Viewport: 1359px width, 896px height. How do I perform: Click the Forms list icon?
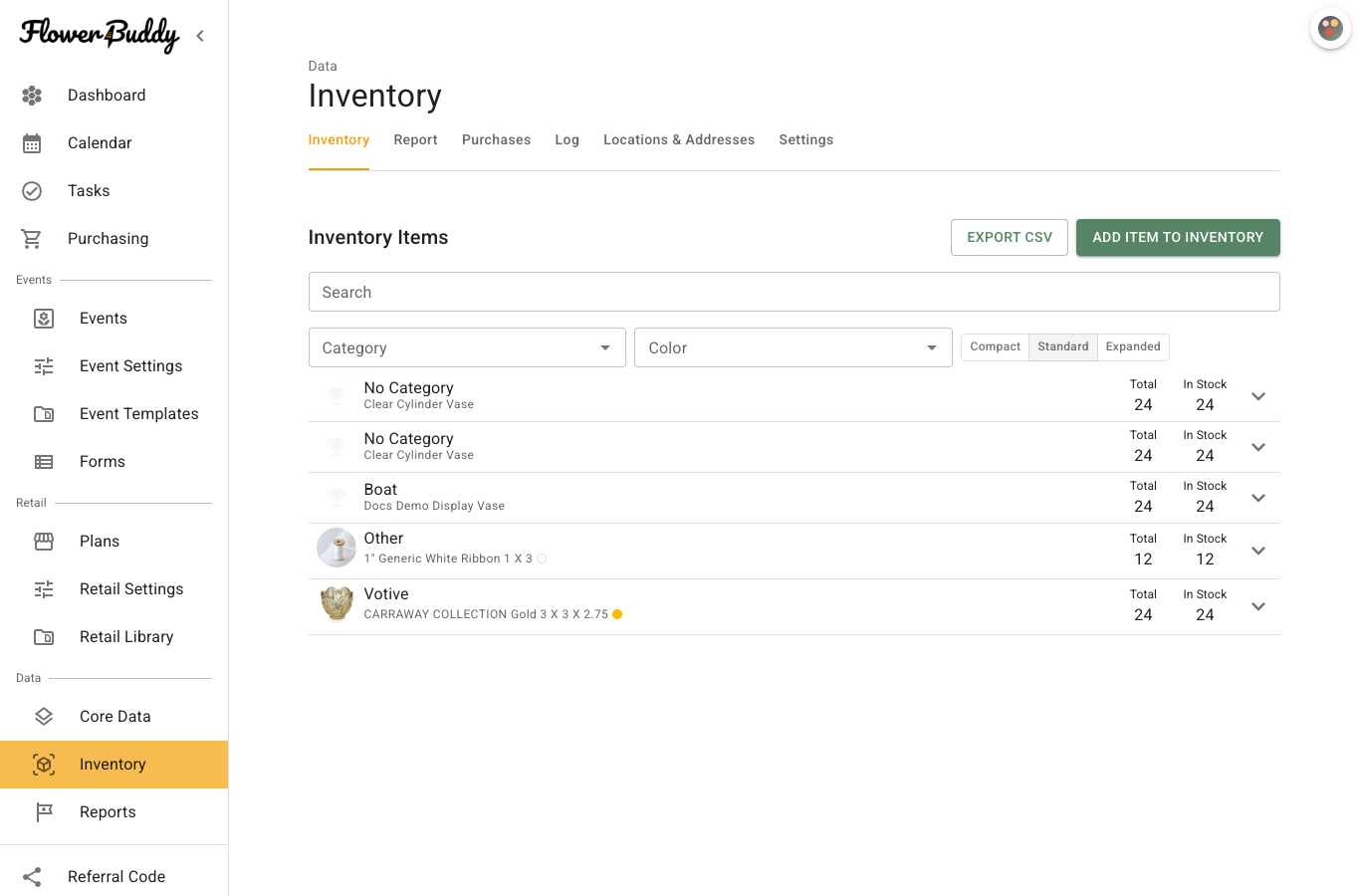click(44, 462)
